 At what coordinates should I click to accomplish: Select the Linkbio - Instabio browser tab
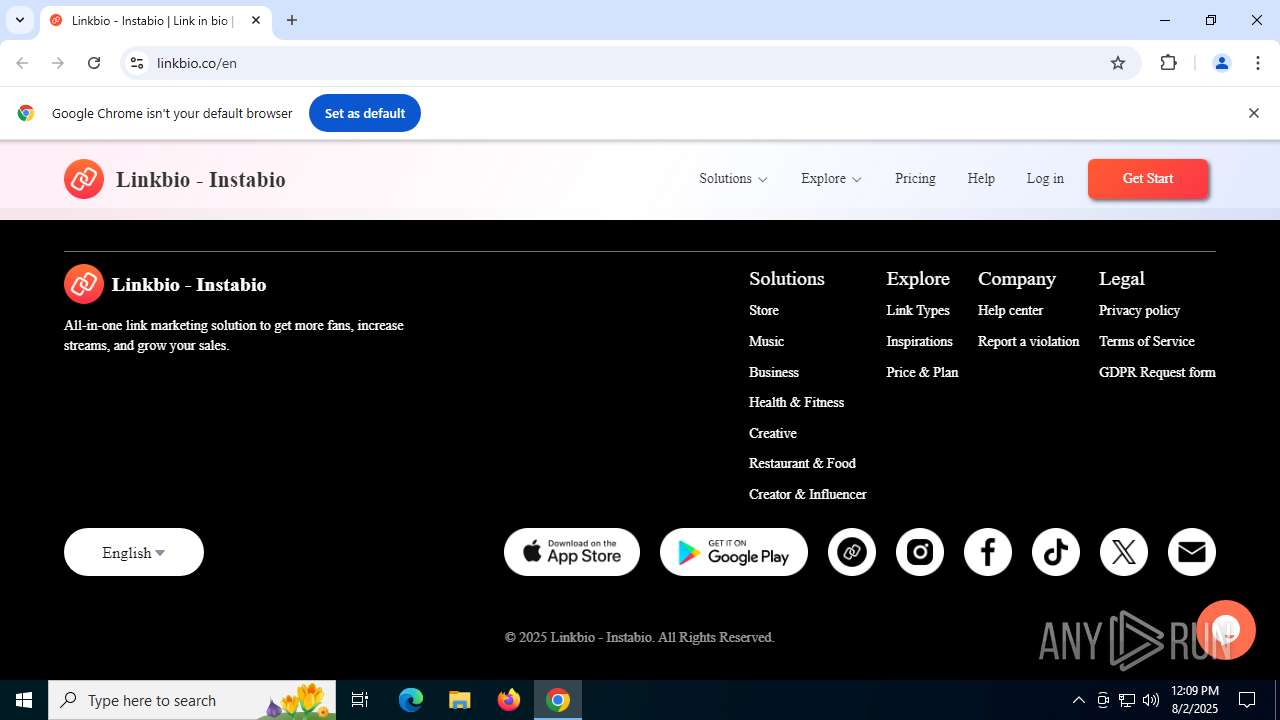156,20
